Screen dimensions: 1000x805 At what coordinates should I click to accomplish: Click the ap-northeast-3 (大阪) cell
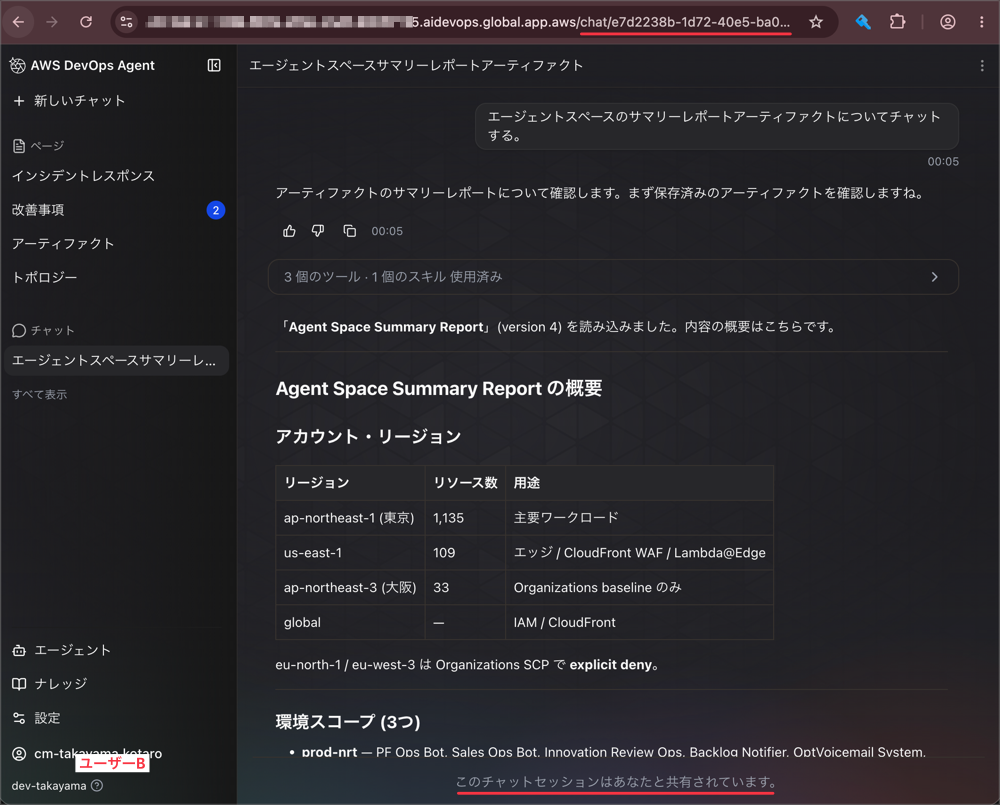point(349,587)
